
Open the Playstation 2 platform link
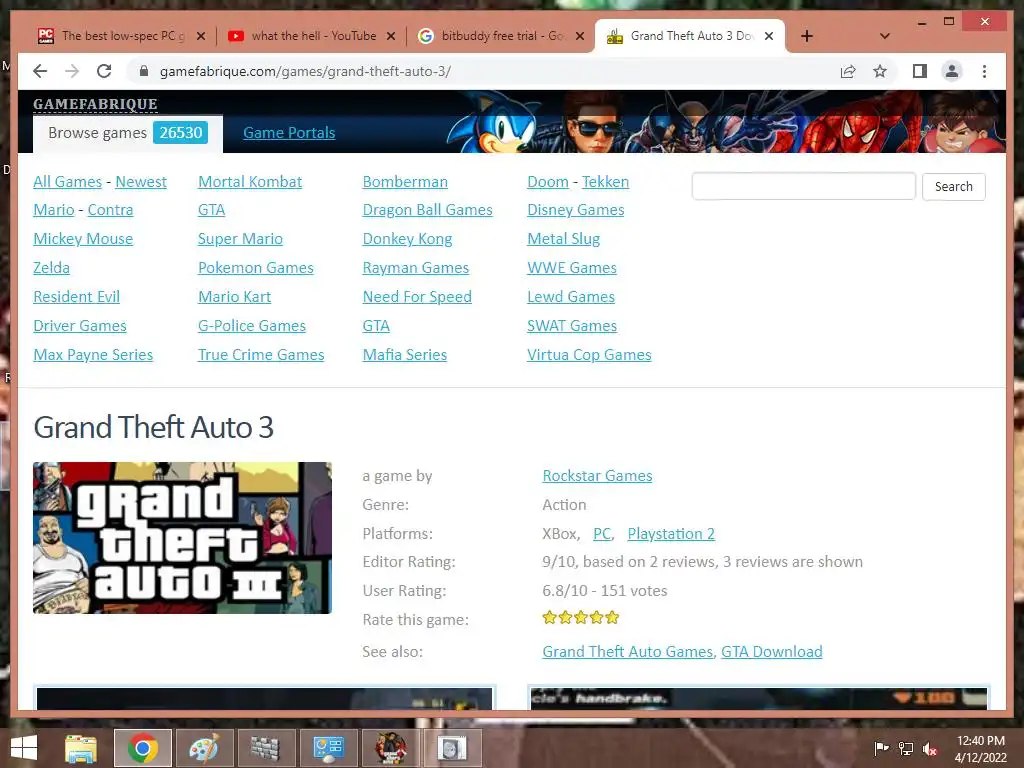pyautogui.click(x=671, y=534)
